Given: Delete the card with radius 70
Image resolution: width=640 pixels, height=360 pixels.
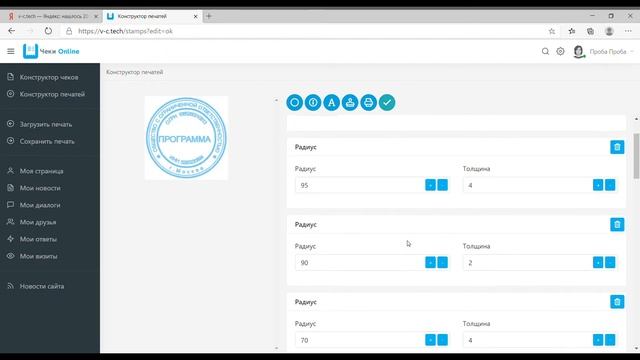Looking at the screenshot, I should tap(617, 302).
